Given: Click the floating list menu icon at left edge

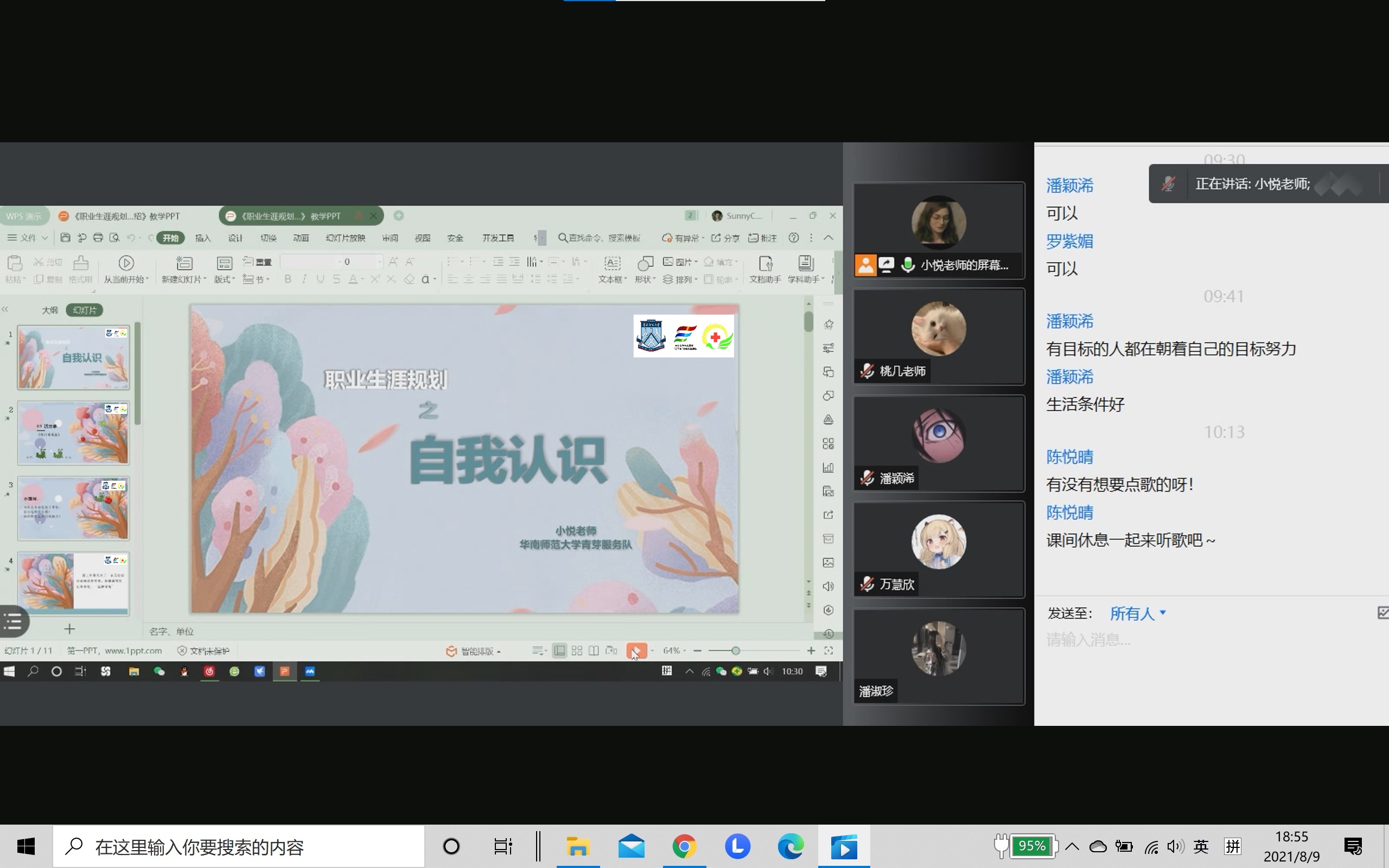Looking at the screenshot, I should click(x=13, y=621).
